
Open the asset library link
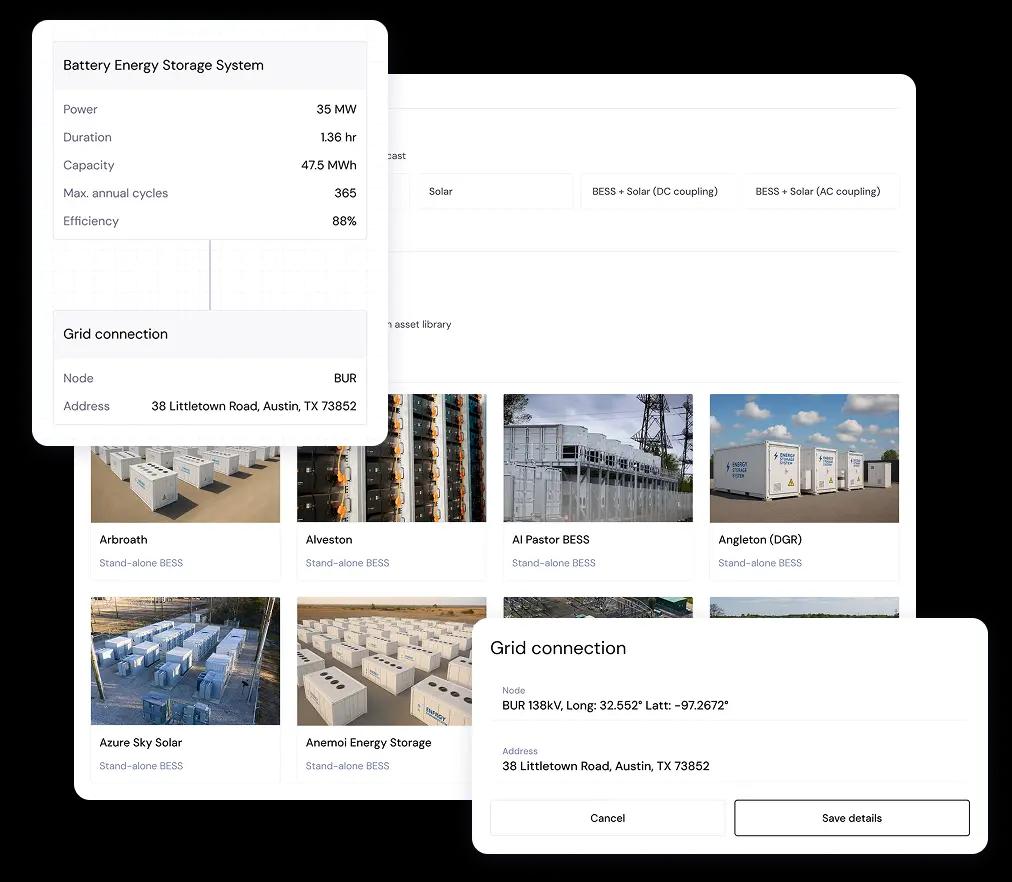pyautogui.click(x=418, y=324)
